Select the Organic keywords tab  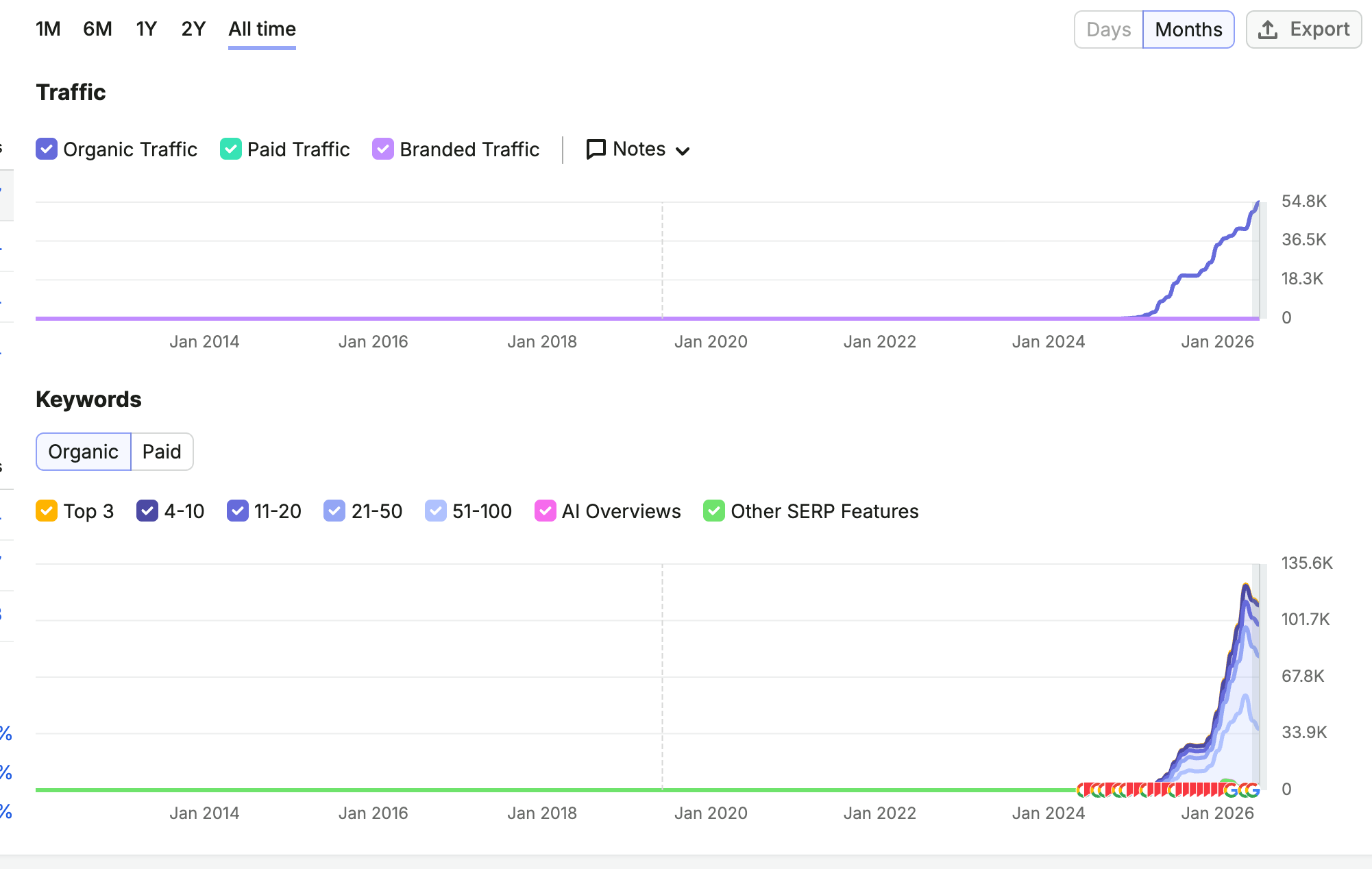click(x=83, y=452)
